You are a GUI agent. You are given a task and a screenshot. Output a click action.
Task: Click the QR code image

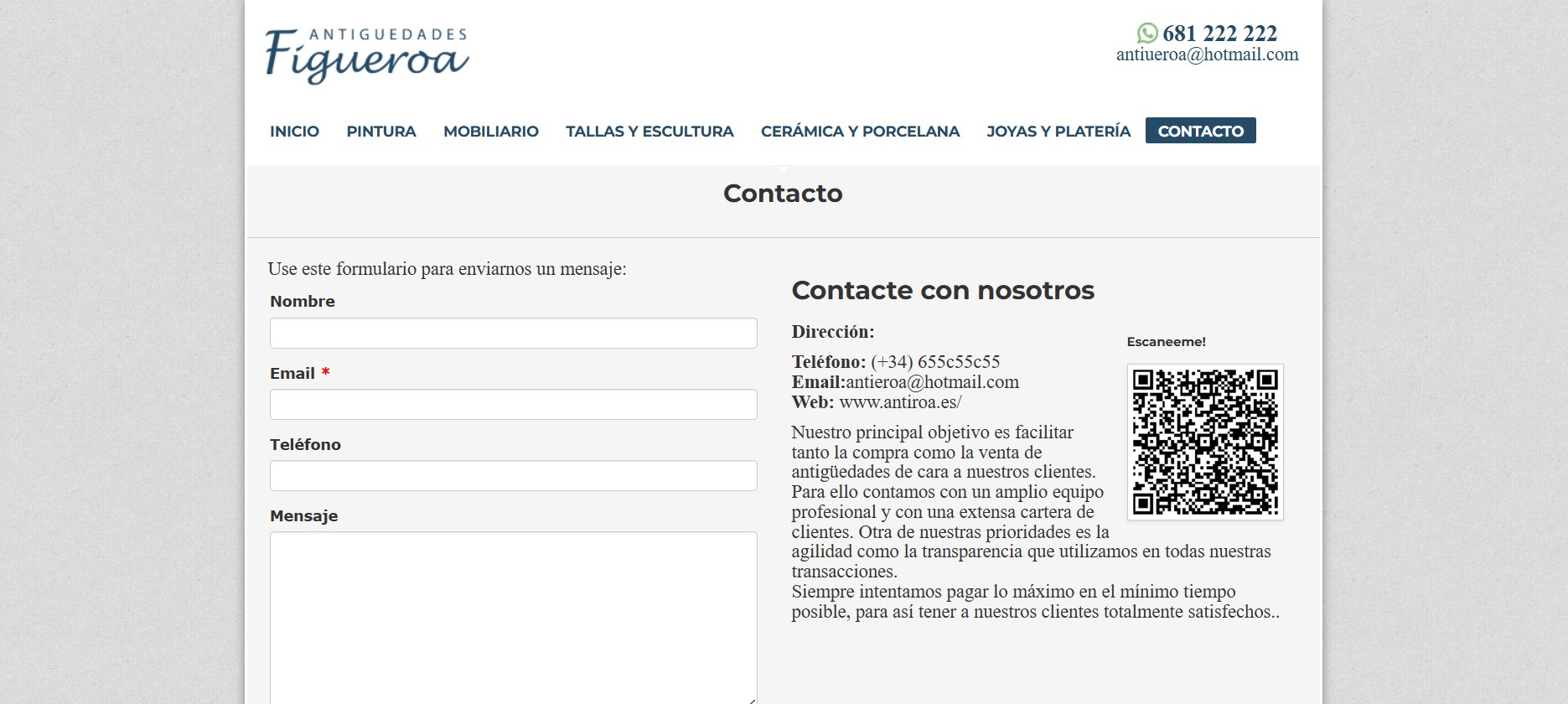[1205, 442]
